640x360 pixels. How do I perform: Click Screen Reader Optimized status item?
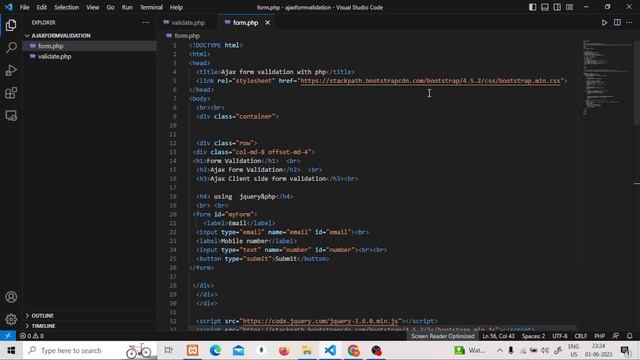(442, 336)
